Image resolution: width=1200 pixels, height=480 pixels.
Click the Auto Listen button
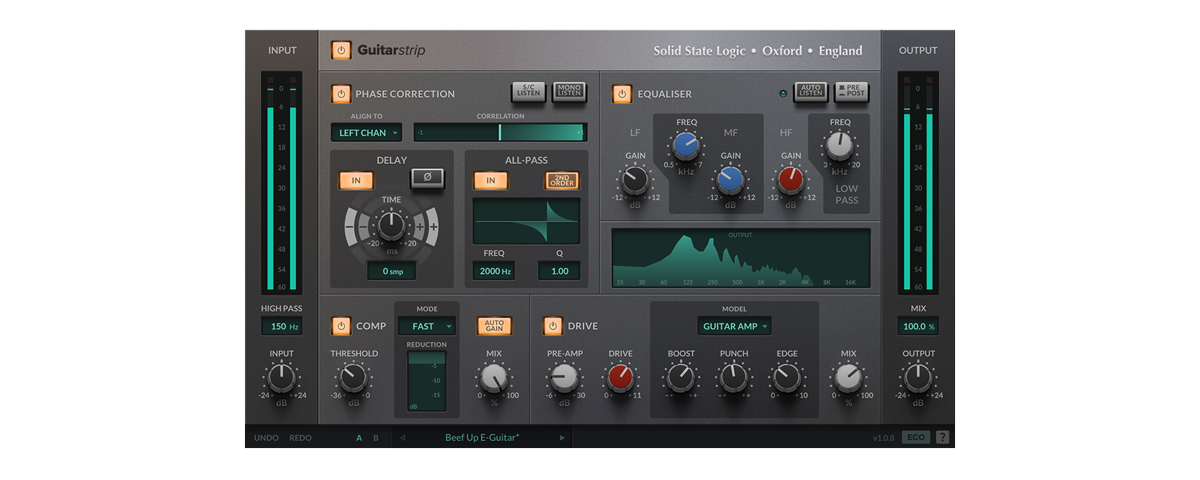[811, 92]
